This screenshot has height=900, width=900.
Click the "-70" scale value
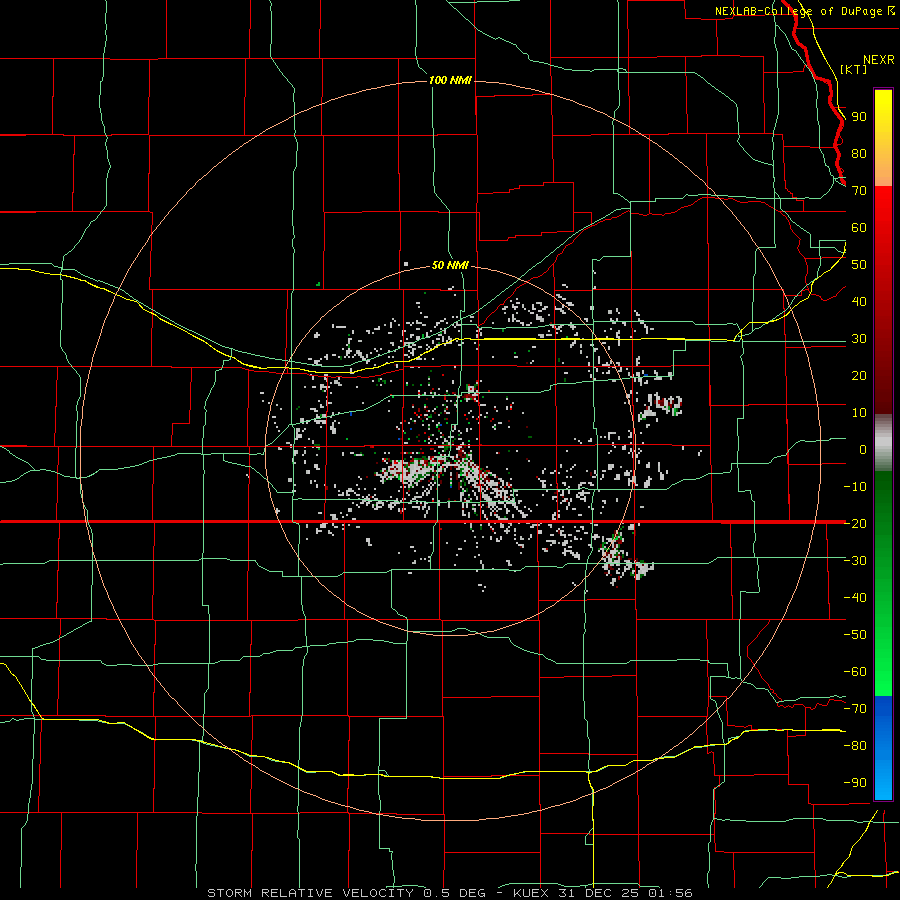point(855,708)
